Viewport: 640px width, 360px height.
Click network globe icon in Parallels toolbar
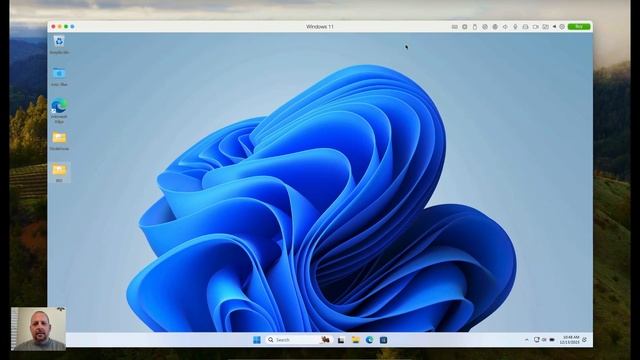tap(495, 27)
